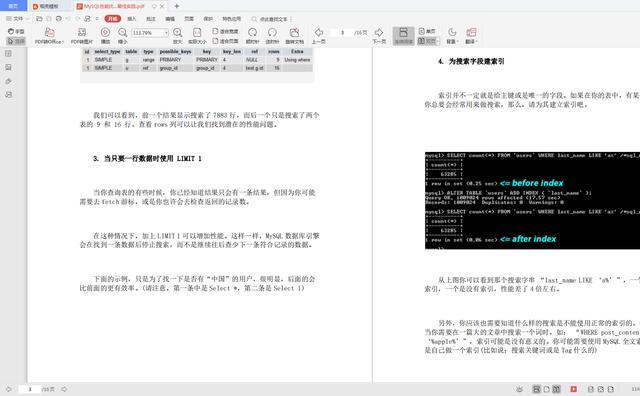The image size is (640, 396).
Task: Close the MySQL PDF document tab
Action: click(x=162, y=7)
